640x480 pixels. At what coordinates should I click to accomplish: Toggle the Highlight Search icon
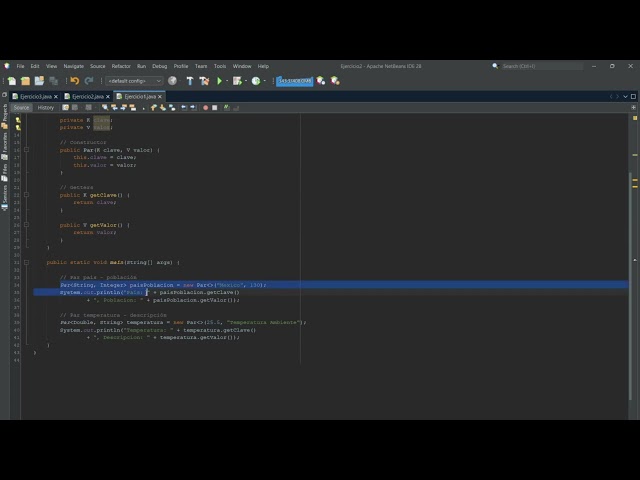tap(133, 108)
